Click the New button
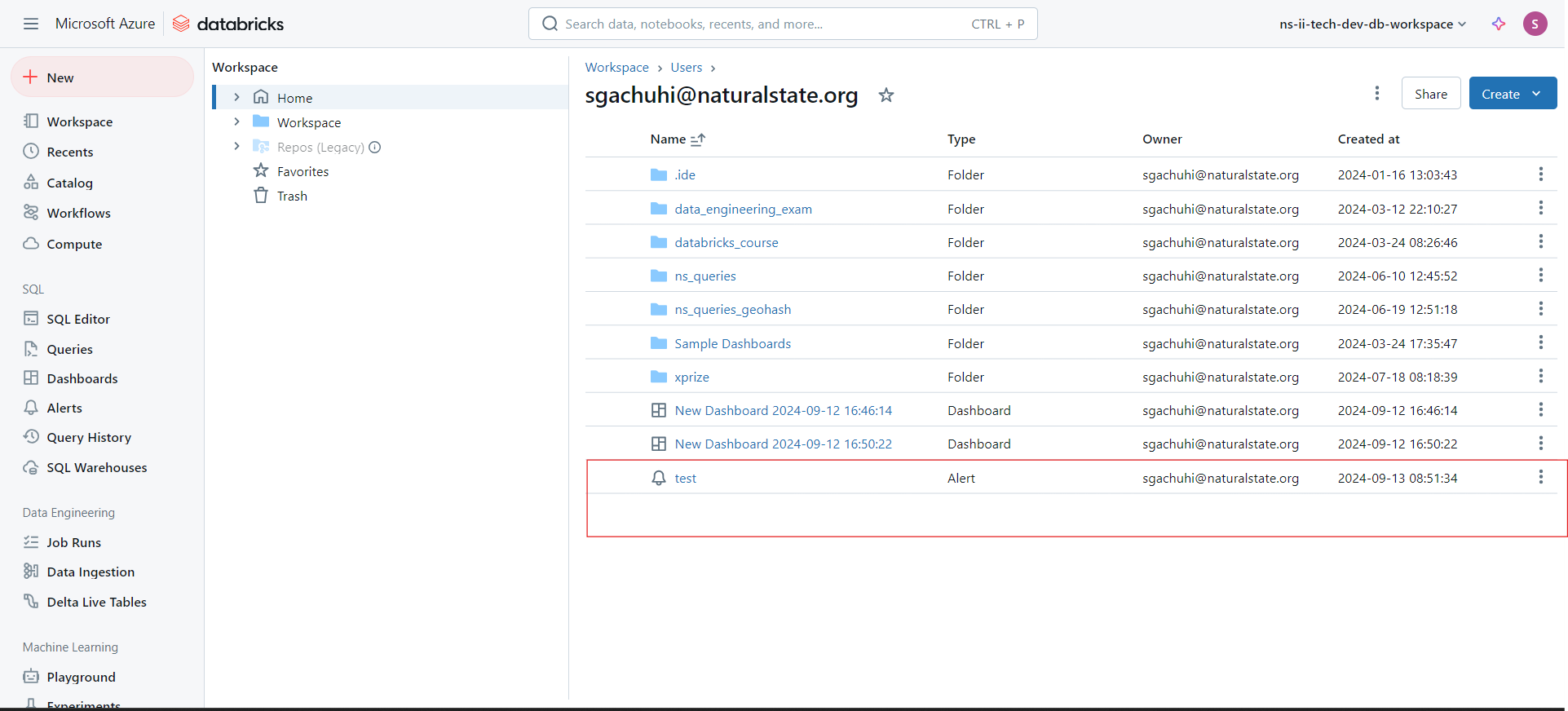Image resolution: width=1568 pixels, height=711 pixels. tap(102, 77)
